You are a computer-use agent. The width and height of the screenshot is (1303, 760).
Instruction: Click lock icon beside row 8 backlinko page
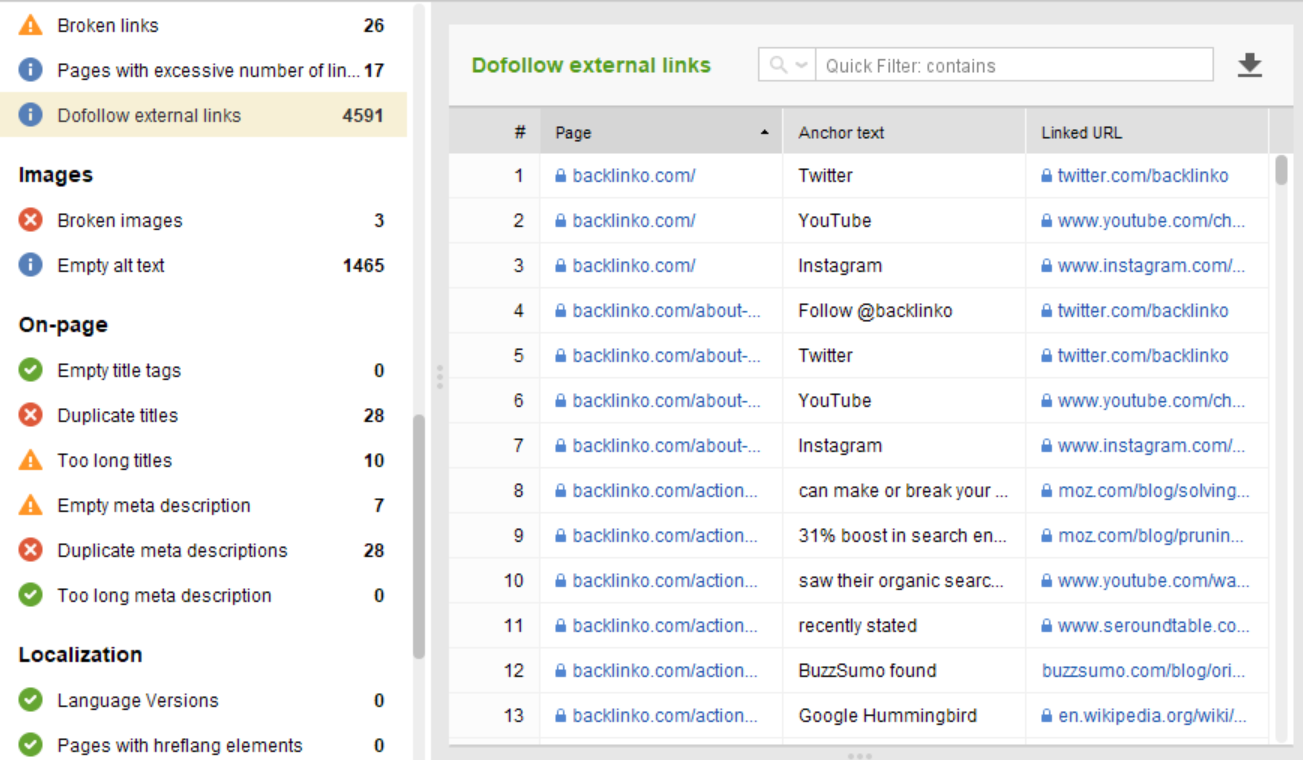561,491
